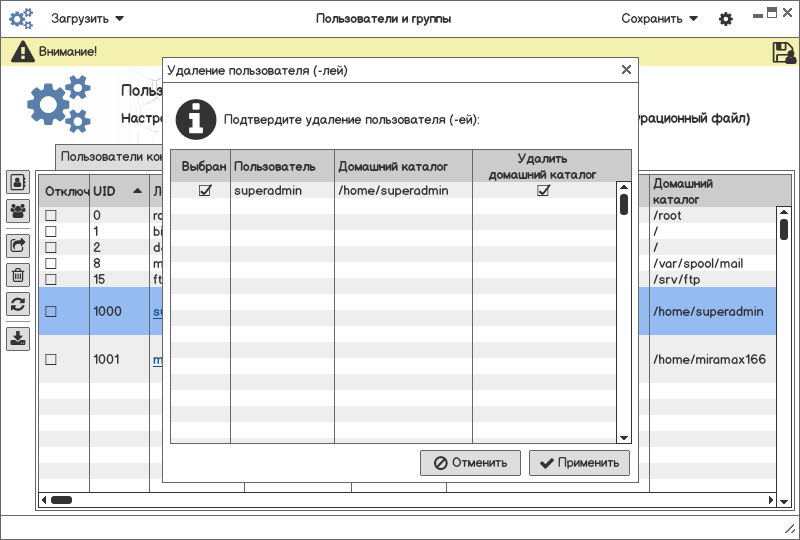This screenshot has height=540, width=800.
Task: Open settings via the gear icon
Action: click(x=726, y=19)
